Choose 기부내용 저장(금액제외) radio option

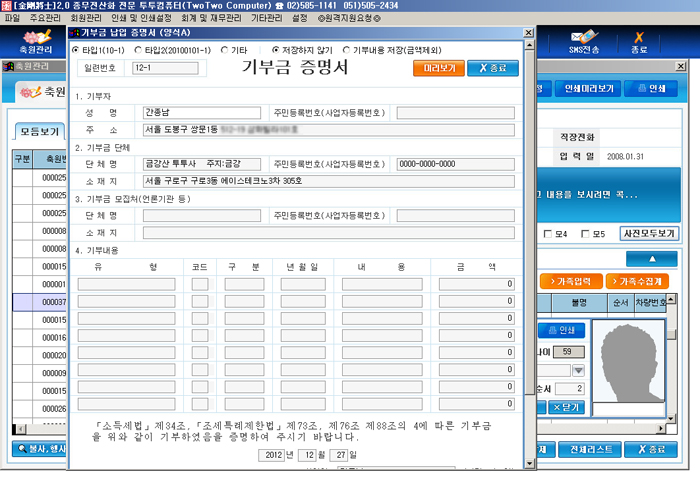[x=346, y=50]
